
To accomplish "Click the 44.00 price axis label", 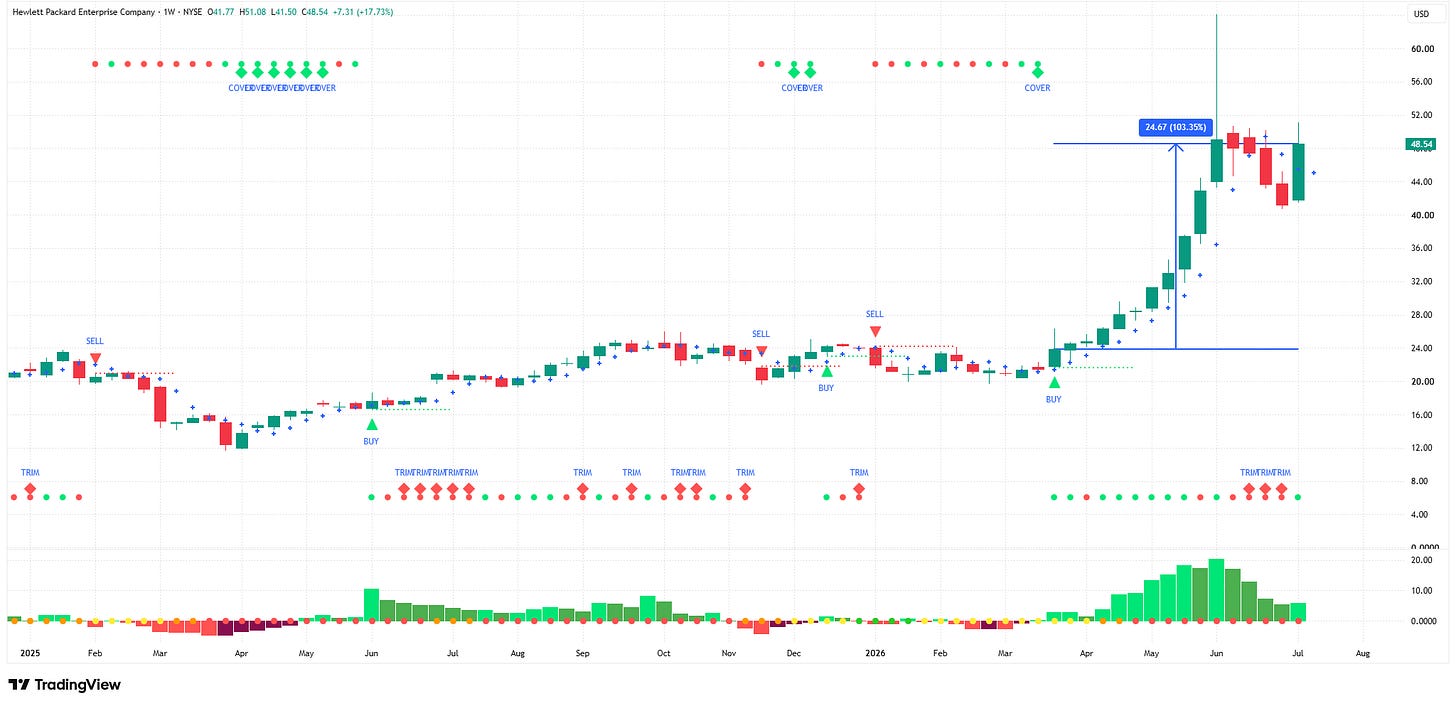I will pos(1424,182).
